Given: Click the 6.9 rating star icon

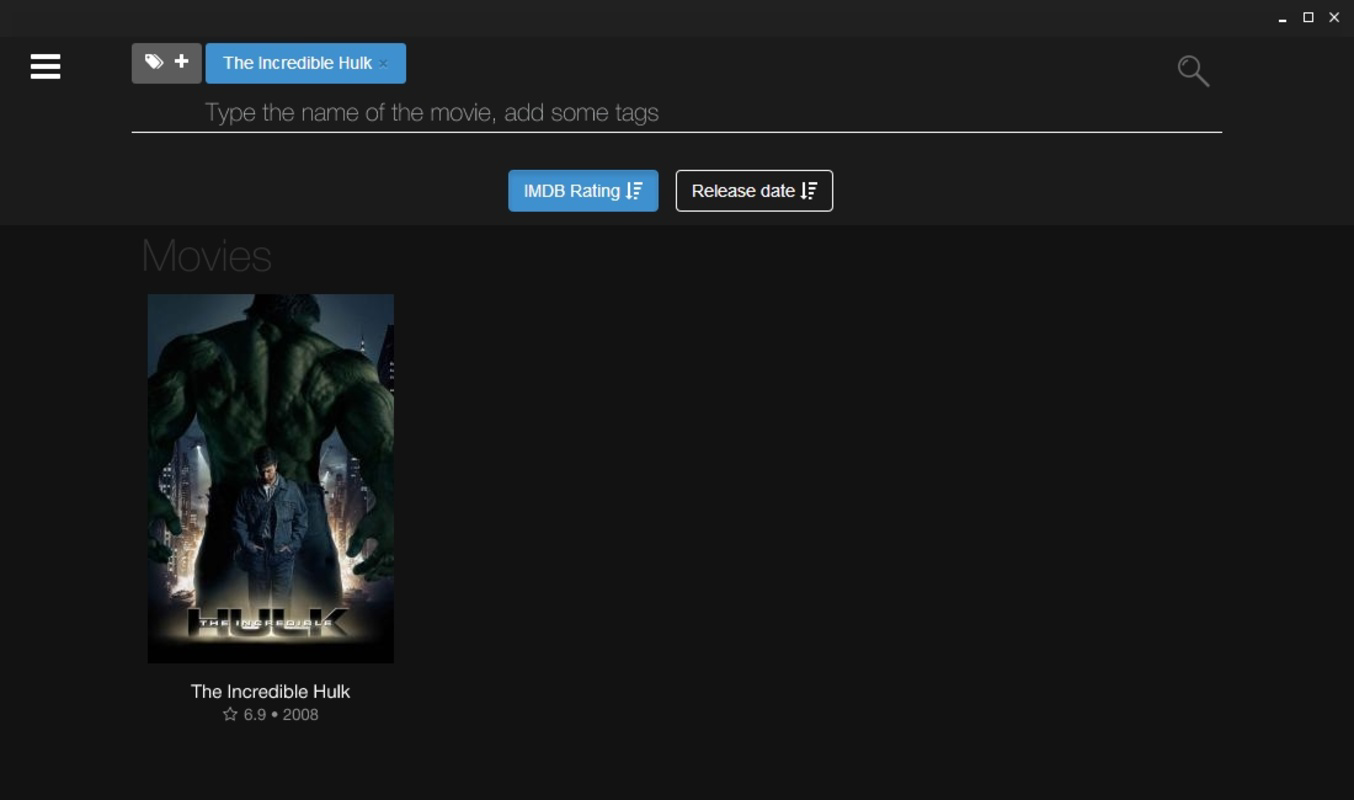Looking at the screenshot, I should pos(230,714).
